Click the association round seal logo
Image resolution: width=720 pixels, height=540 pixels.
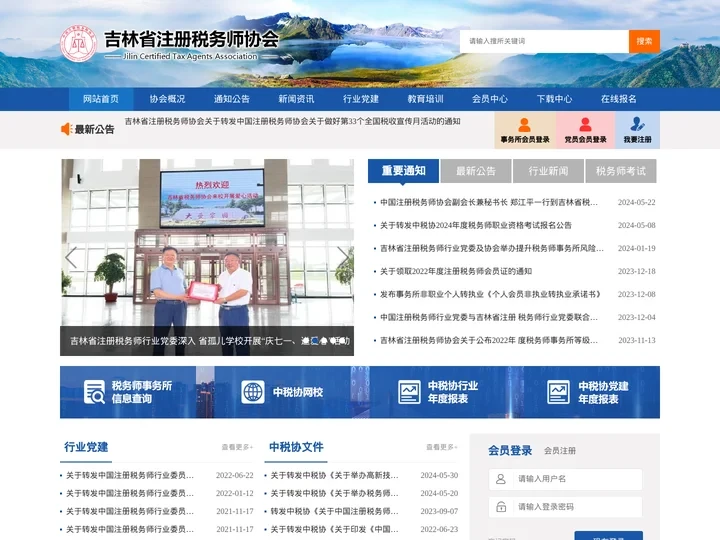pyautogui.click(x=79, y=44)
